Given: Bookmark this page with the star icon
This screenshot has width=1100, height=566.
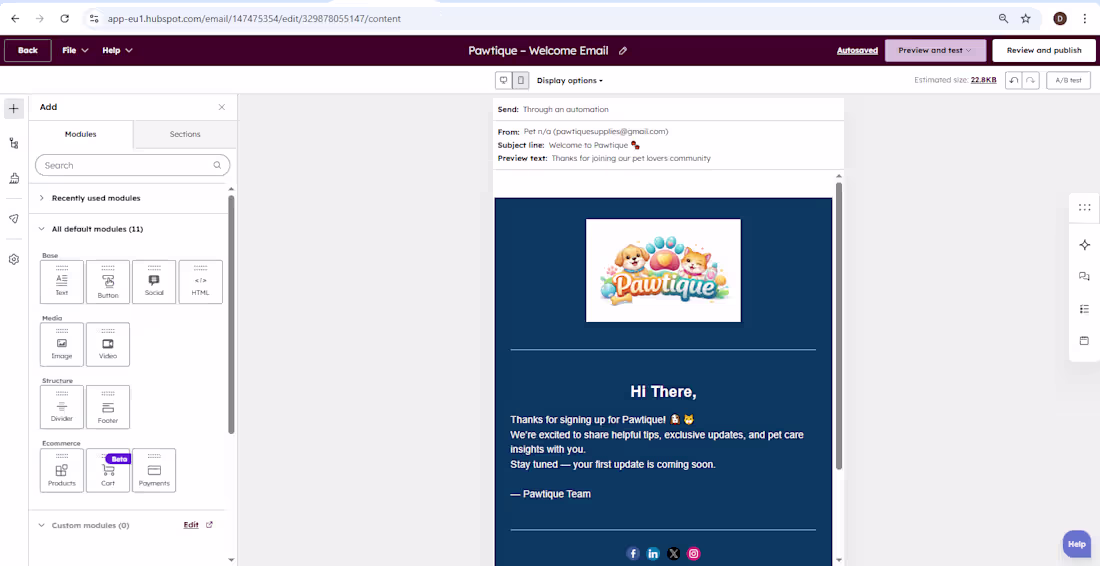Looking at the screenshot, I should (x=1026, y=19).
